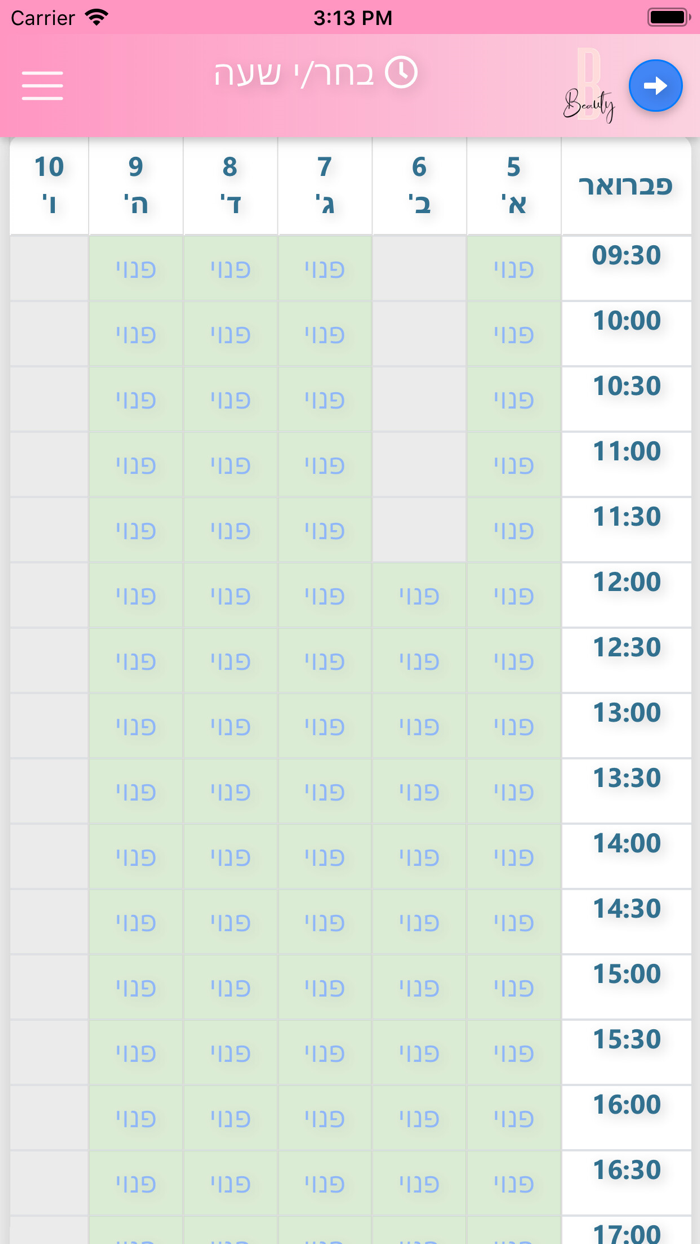
Task: Select the 16:00 slot on day 5
Action: coord(514,1118)
